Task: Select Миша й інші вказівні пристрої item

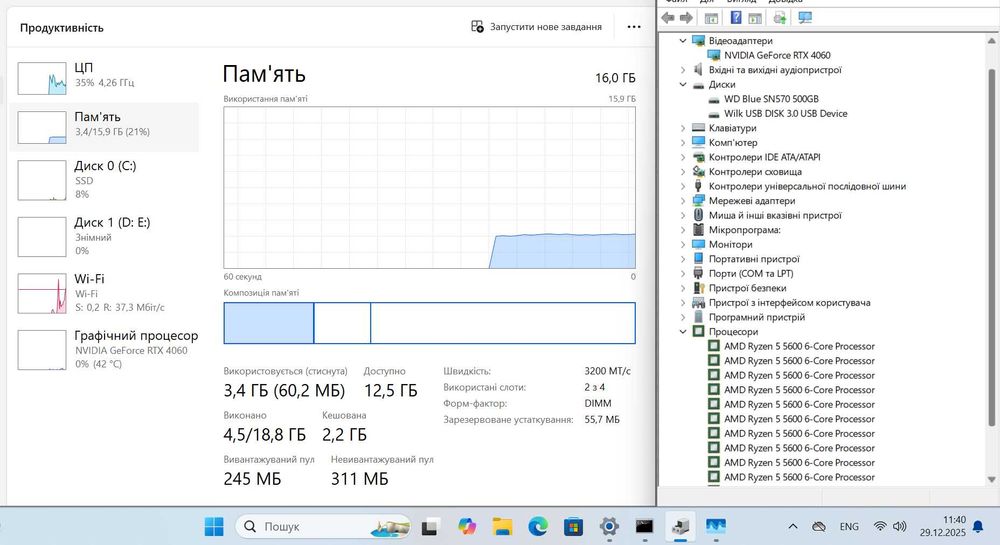Action: [775, 215]
